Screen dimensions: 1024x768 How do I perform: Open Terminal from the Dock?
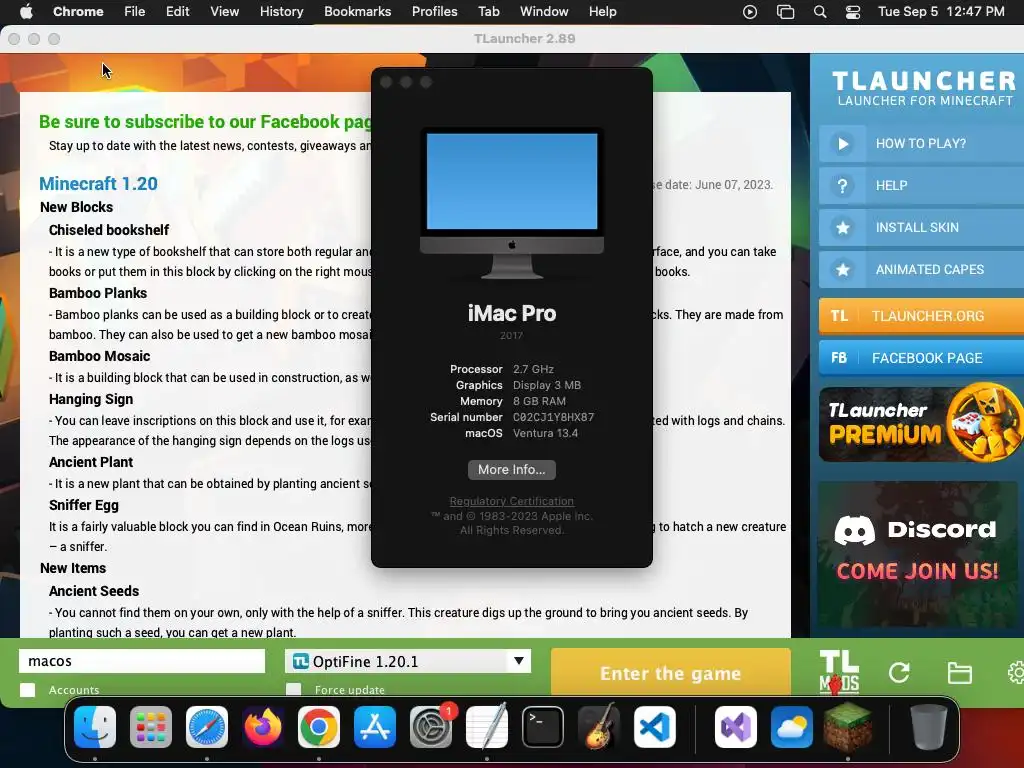pyautogui.click(x=543, y=727)
